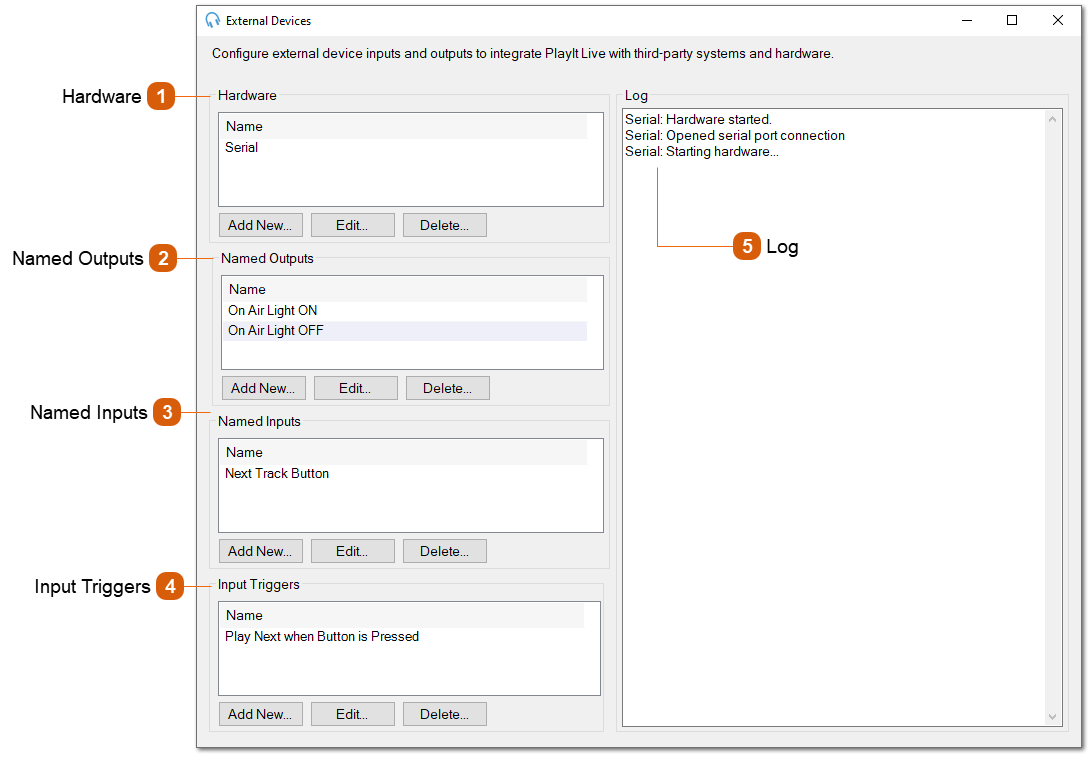Image resolution: width=1091 pixels, height=757 pixels.
Task: Select the Serial hardware item
Action: (242, 148)
